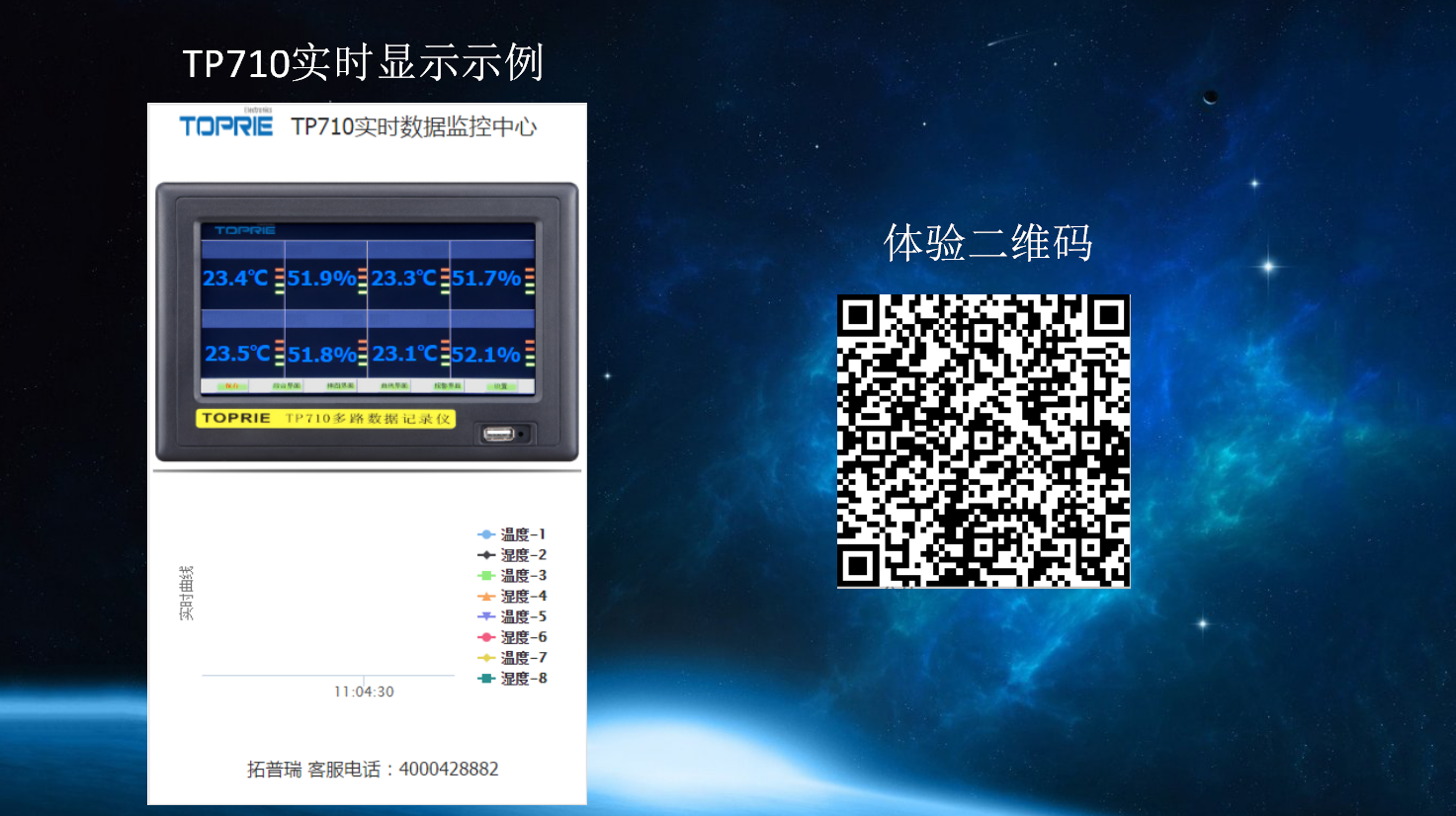Click the 温度-1 blue circle legend marker
Image resolution: width=1456 pixels, height=816 pixels.
486,534
